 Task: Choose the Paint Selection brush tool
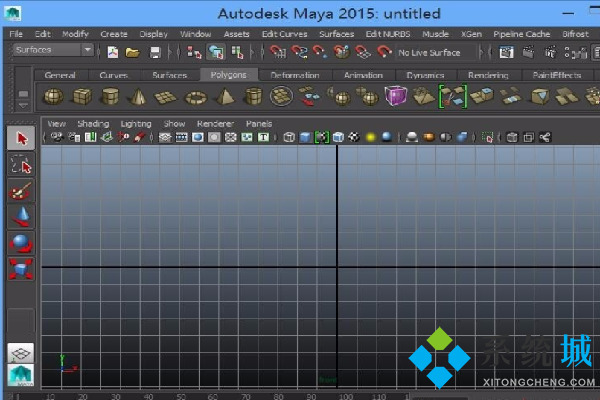click(x=21, y=191)
